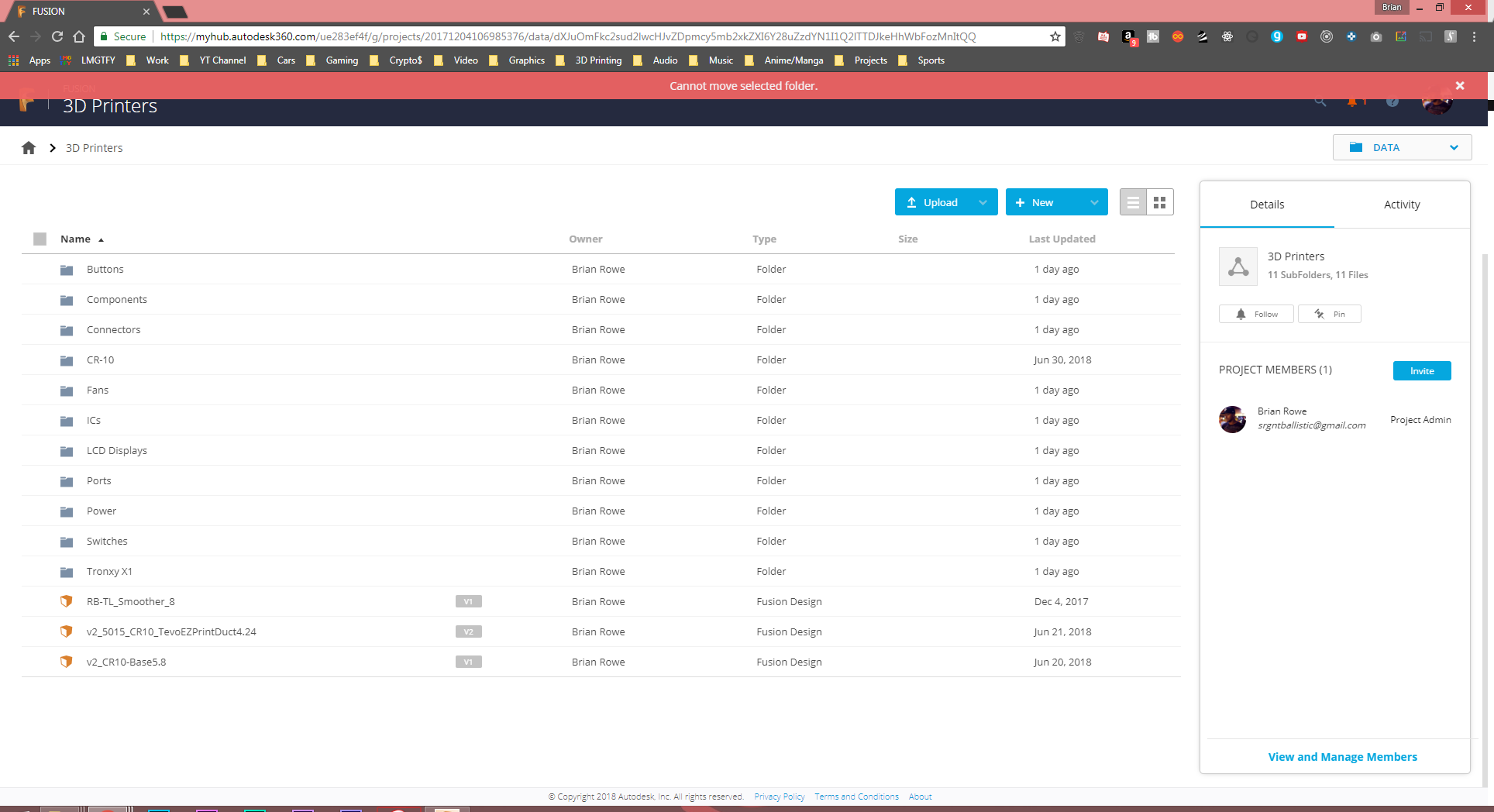Viewport: 1494px width, 812px height.
Task: Open the Buttons folder icon
Action: [67, 270]
